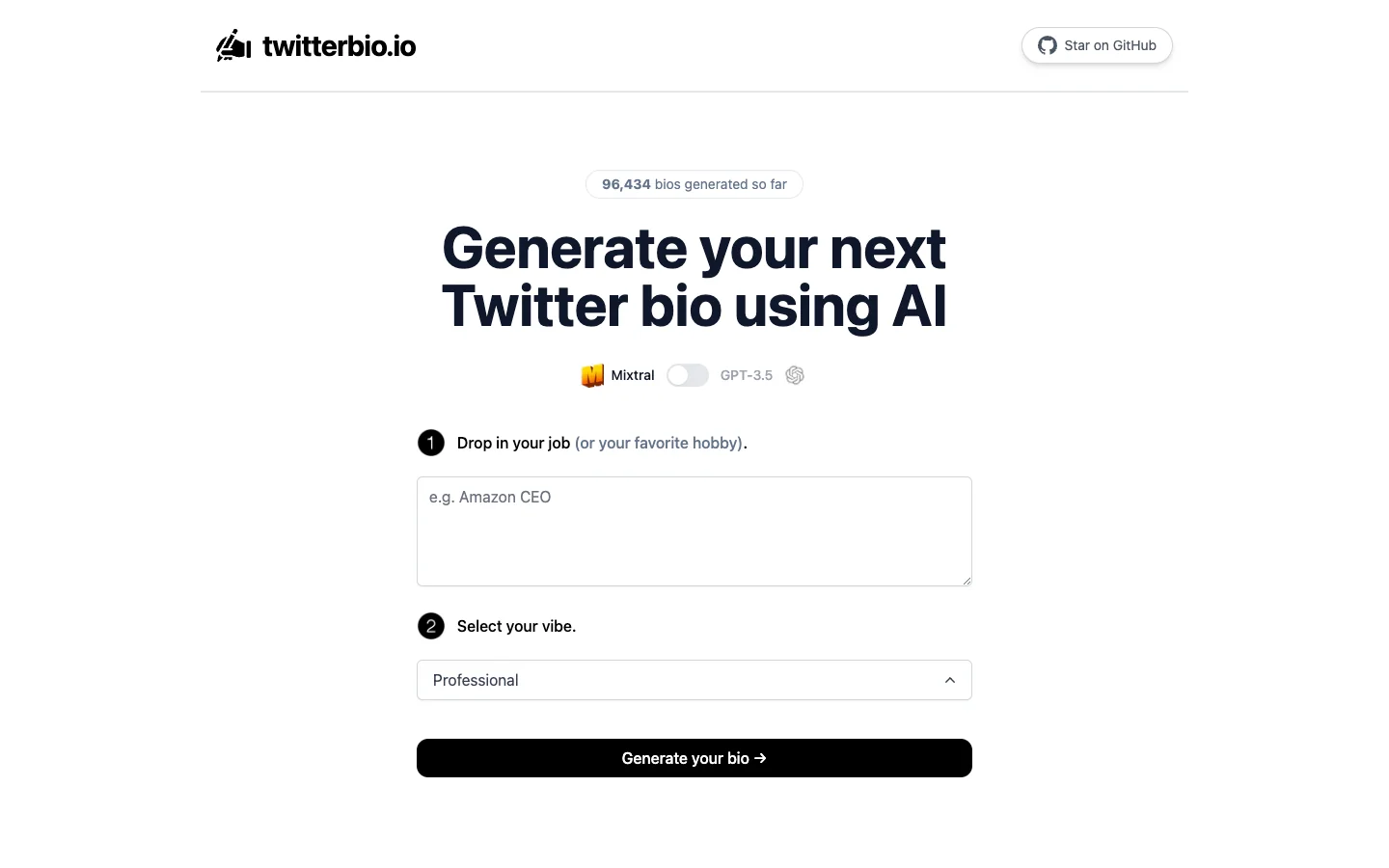The image size is (1389, 868).
Task: Click the OpenAI logo next to GPT-3.5
Action: point(795,375)
